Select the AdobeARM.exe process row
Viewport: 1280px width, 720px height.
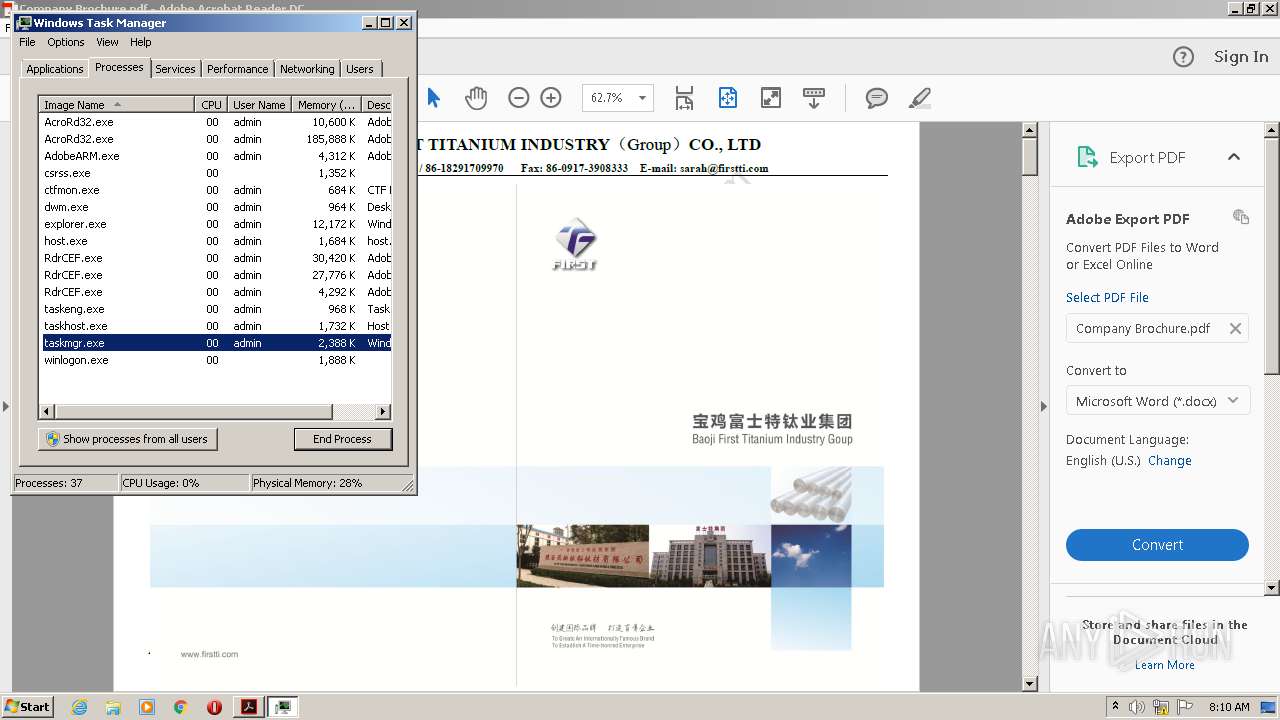coord(215,156)
